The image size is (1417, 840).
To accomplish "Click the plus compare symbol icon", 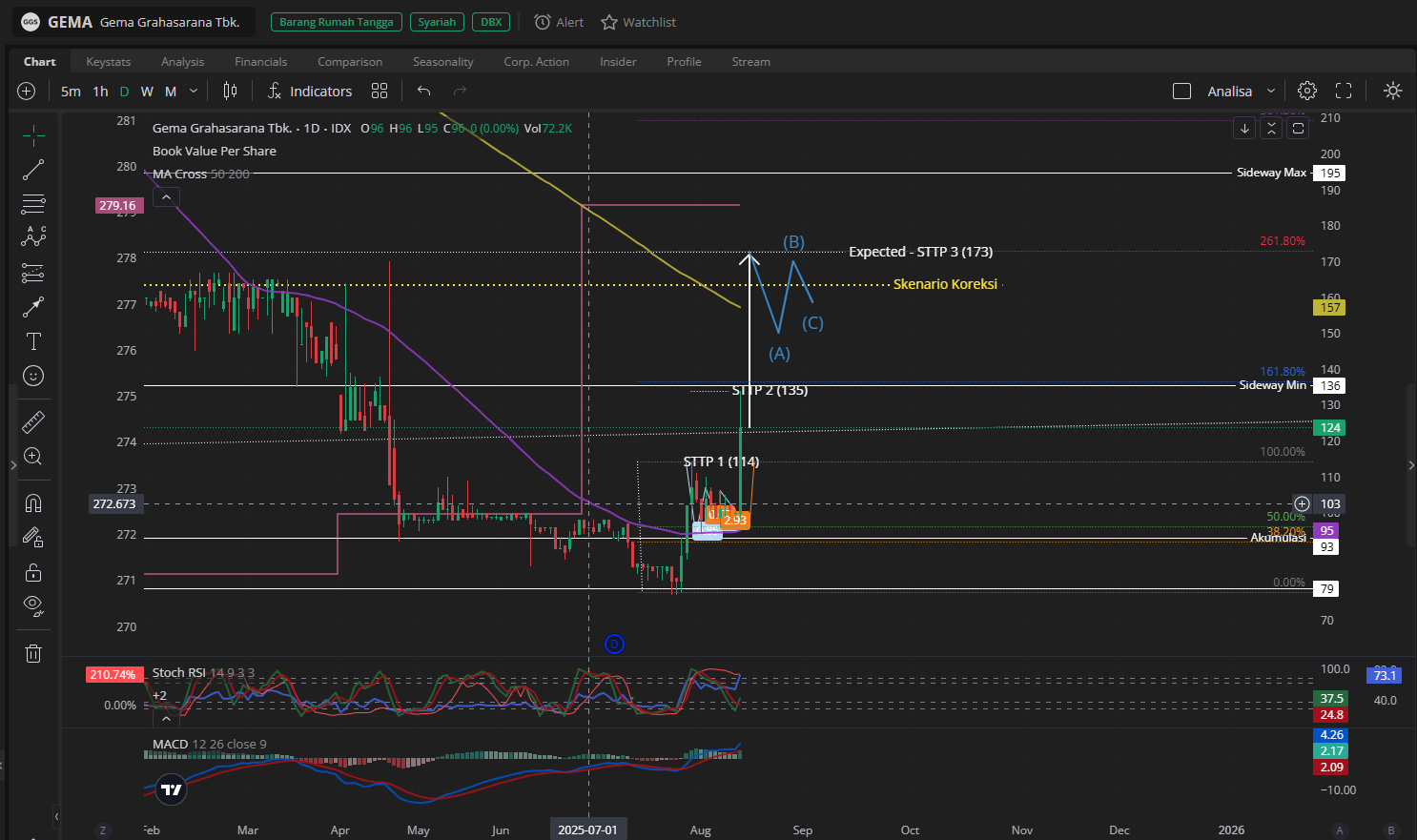I will pyautogui.click(x=27, y=91).
